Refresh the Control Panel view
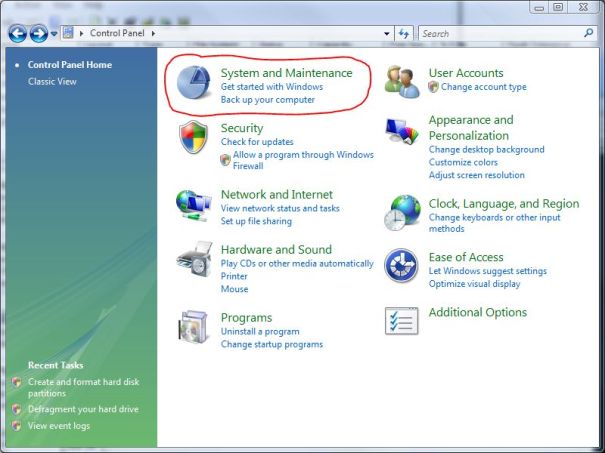 click(405, 34)
